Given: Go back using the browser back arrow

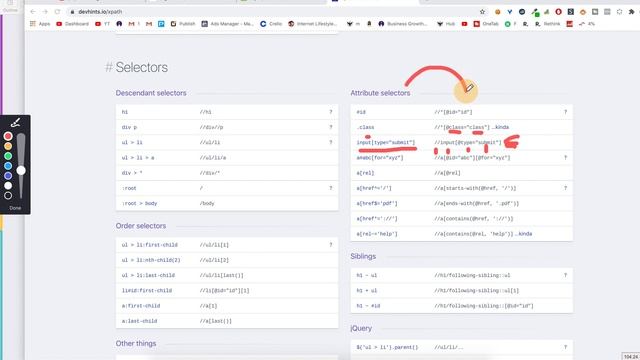Looking at the screenshot, I should pyautogui.click(x=33, y=12).
